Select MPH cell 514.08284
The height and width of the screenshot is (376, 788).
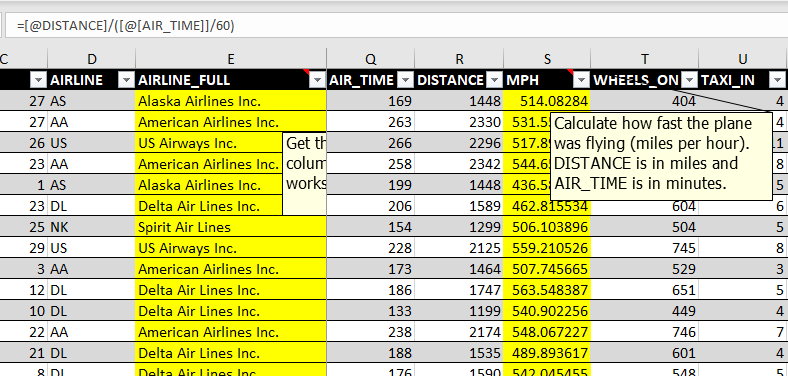tap(547, 101)
